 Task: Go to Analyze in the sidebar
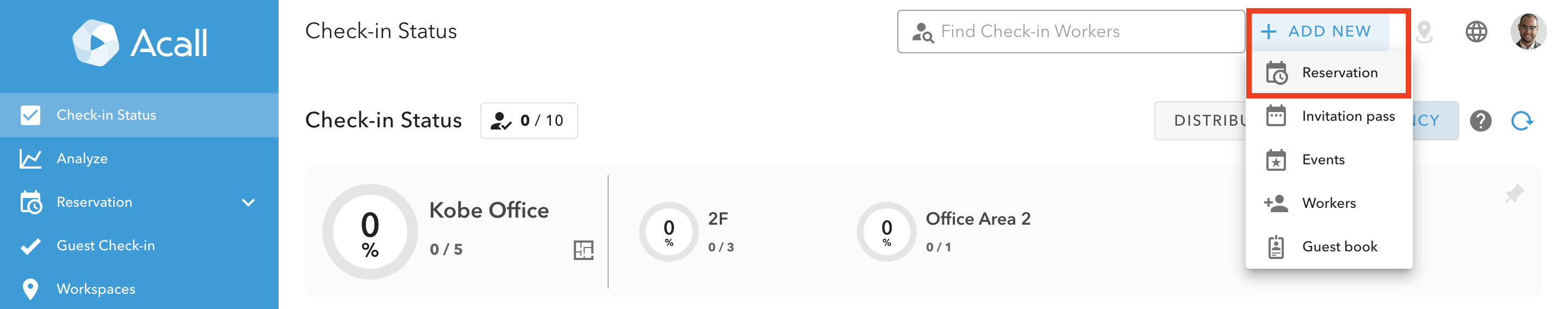point(82,159)
